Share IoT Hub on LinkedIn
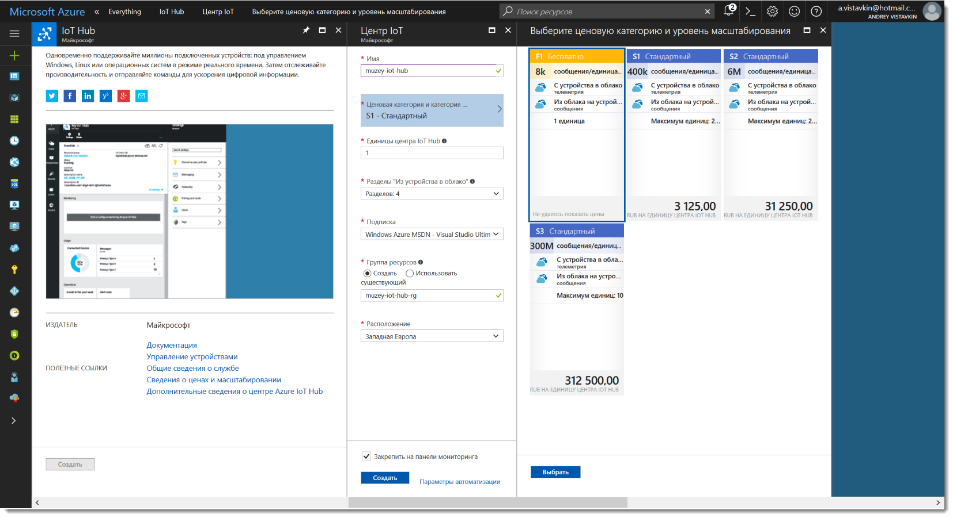 [x=88, y=96]
